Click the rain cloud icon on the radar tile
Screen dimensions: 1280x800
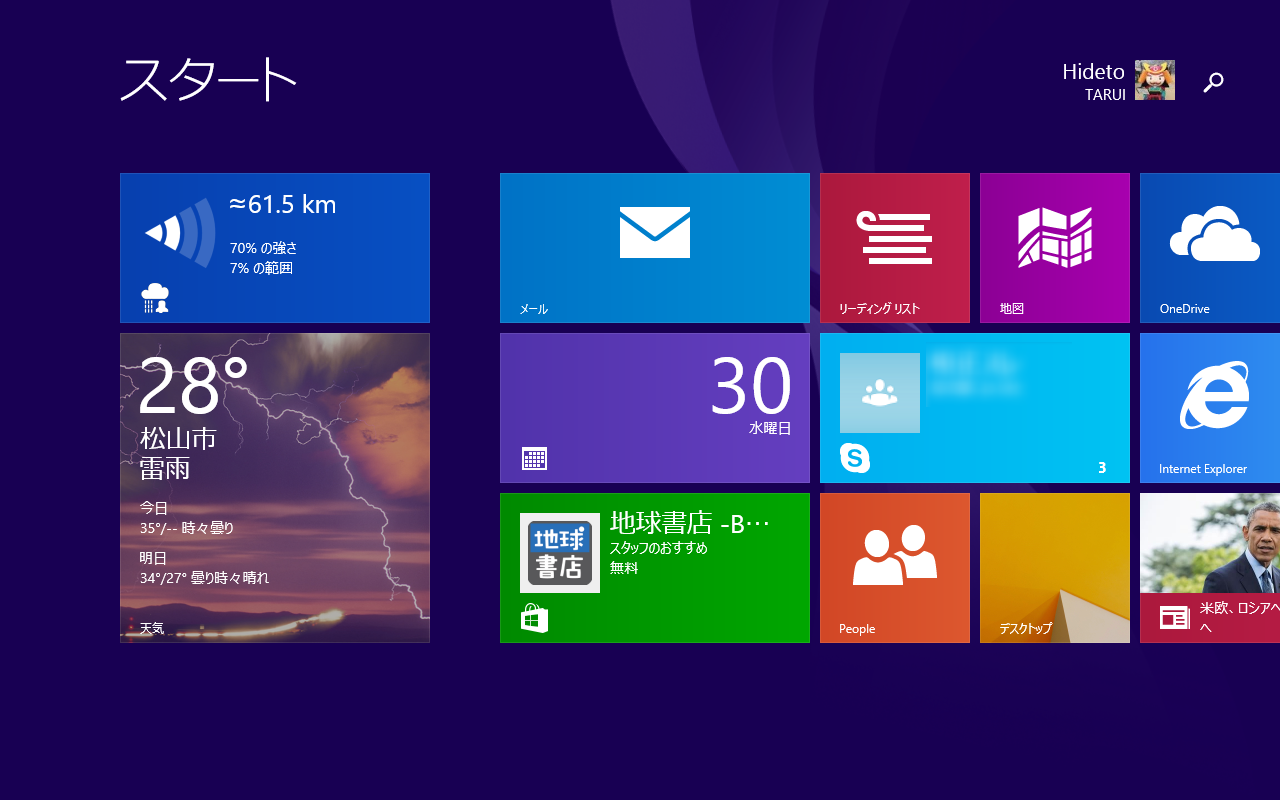click(x=155, y=298)
